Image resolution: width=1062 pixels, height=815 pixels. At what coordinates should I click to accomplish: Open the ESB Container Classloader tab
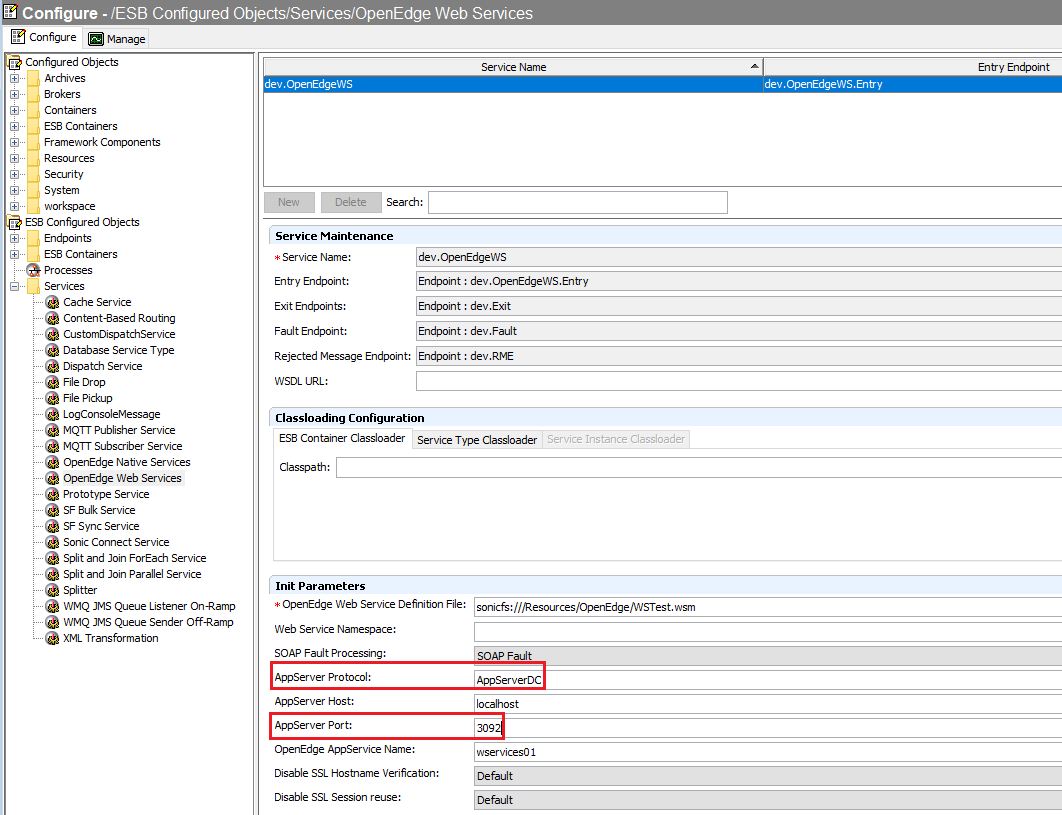pos(342,438)
